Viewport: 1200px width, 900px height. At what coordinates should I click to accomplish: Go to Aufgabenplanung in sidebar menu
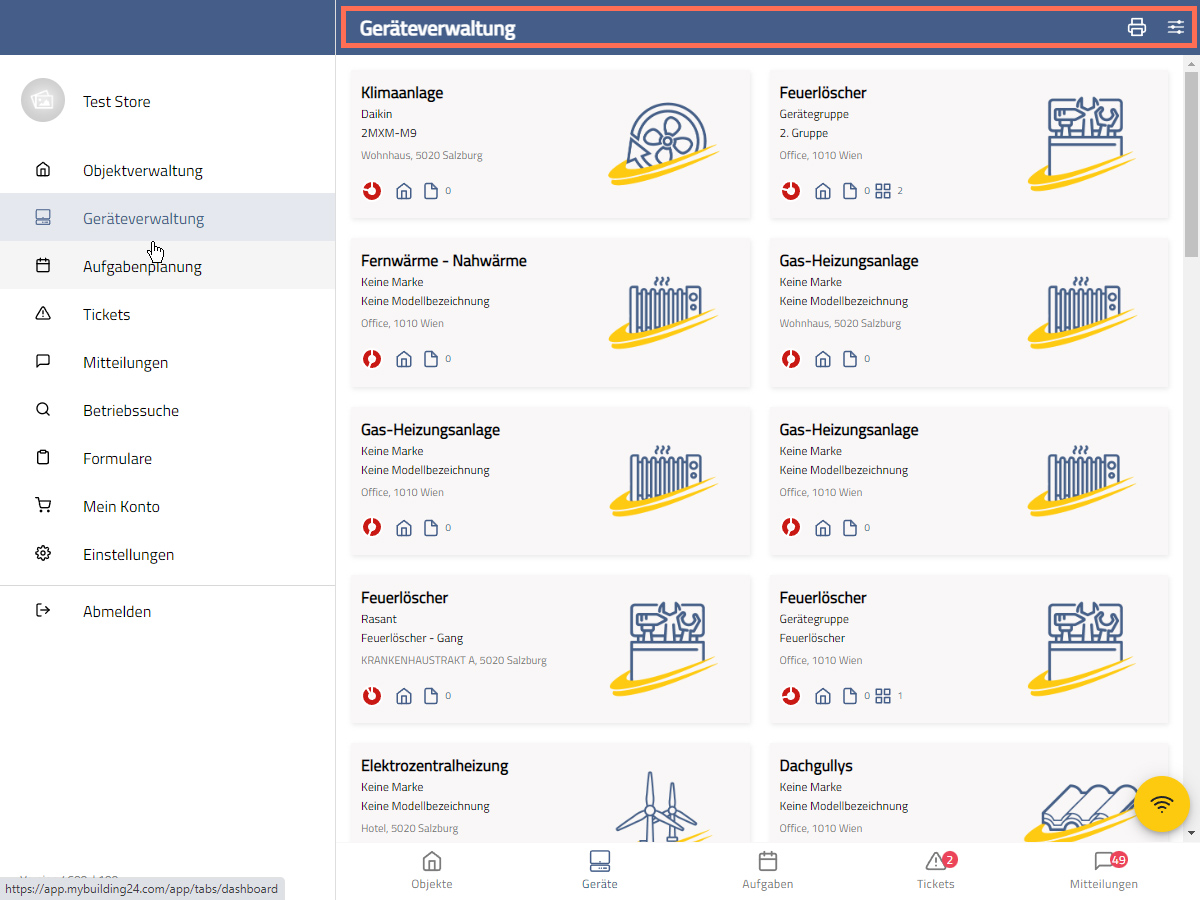click(x=142, y=266)
